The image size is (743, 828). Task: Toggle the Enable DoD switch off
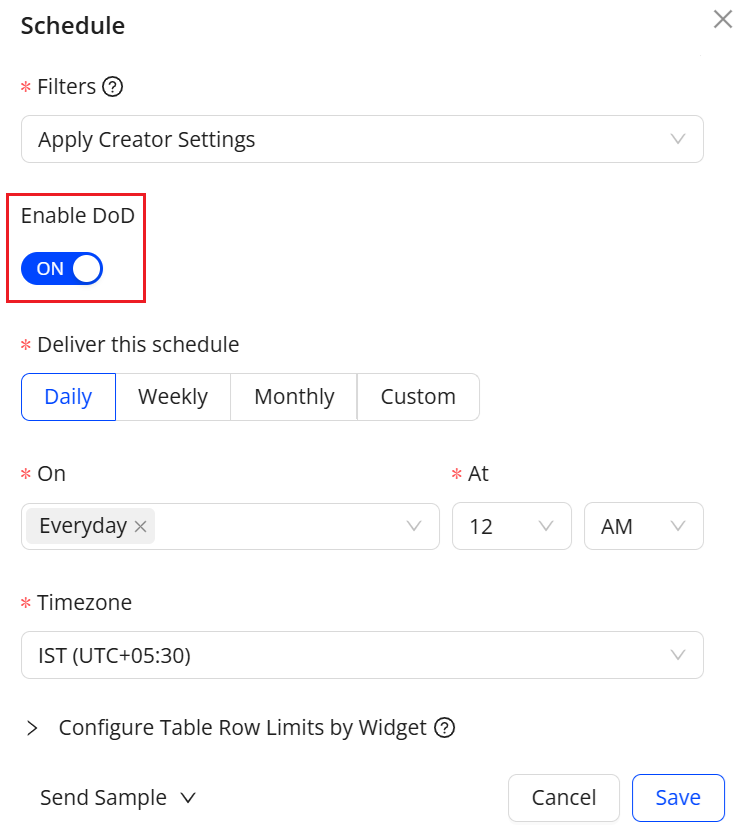coord(62,268)
